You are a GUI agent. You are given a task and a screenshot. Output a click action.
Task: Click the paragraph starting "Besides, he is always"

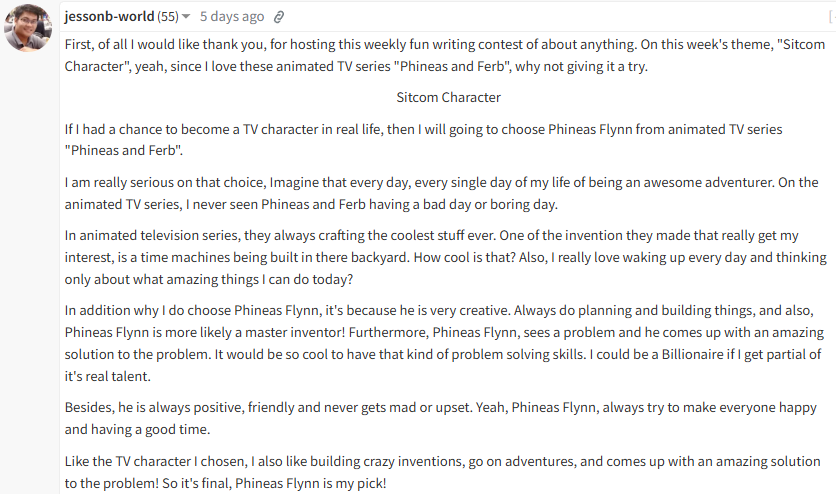440,418
